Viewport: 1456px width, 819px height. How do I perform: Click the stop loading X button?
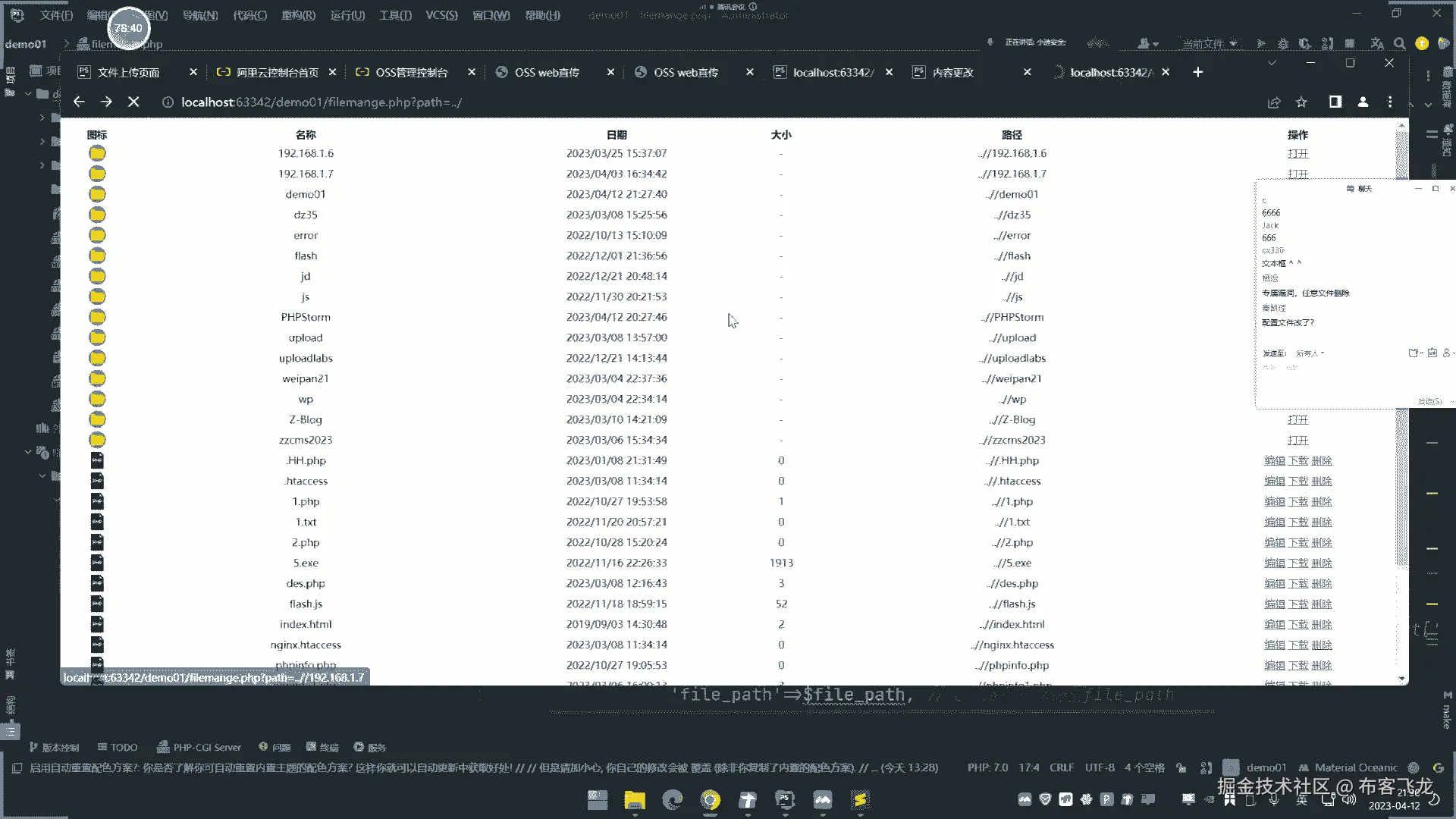(x=133, y=102)
